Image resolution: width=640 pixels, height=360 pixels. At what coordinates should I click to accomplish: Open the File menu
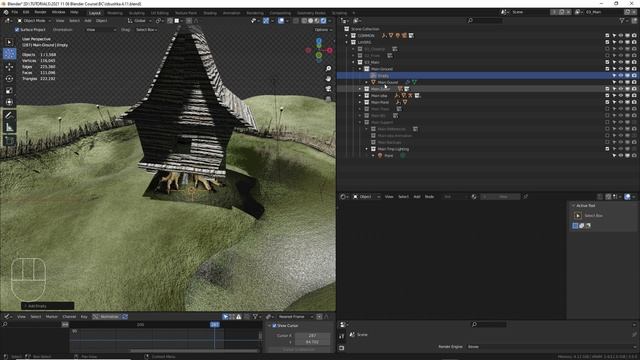[x=15, y=12]
